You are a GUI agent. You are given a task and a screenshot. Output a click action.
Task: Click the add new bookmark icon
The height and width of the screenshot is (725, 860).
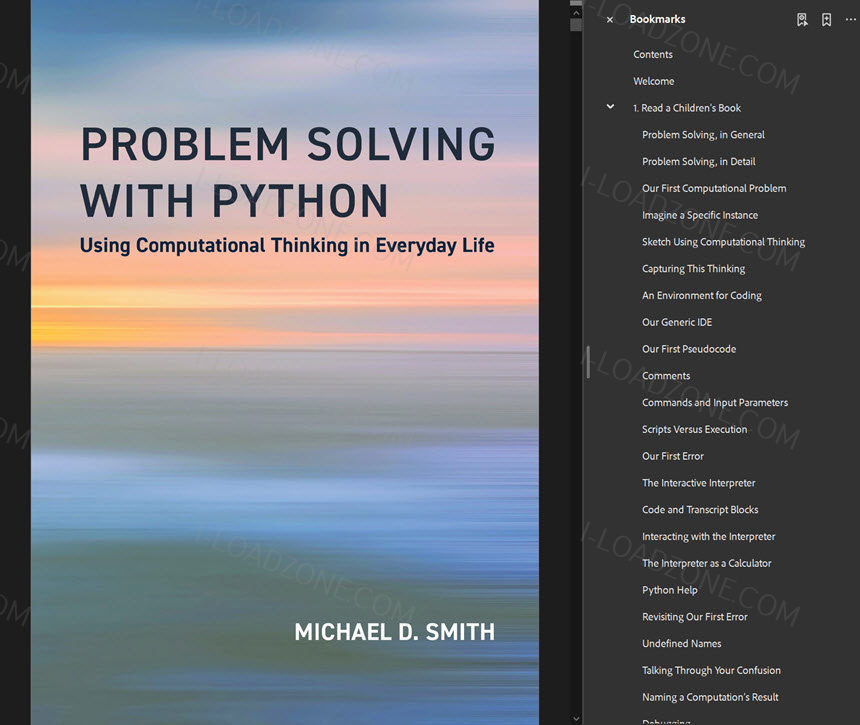click(826, 20)
